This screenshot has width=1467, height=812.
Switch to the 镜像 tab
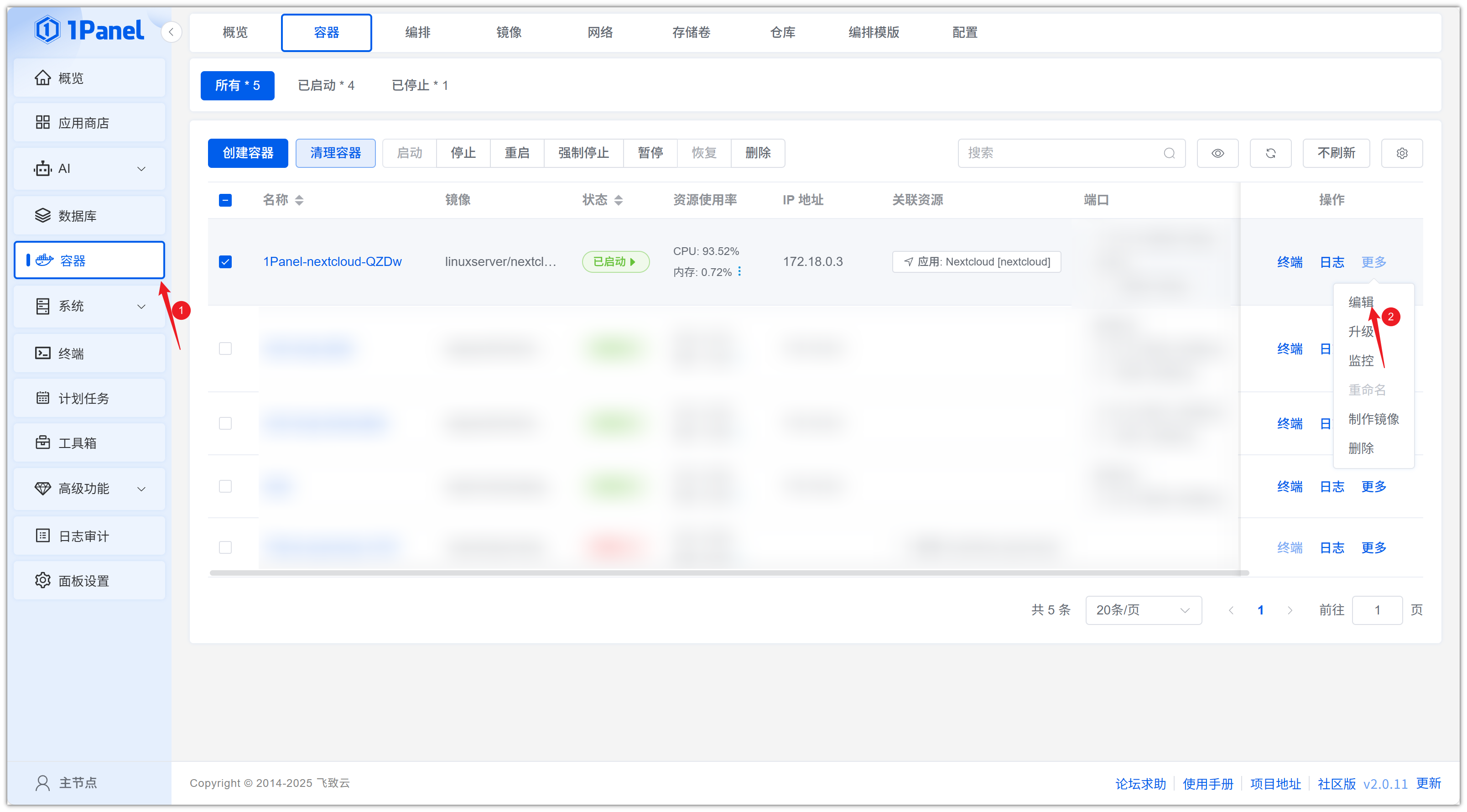coord(509,32)
